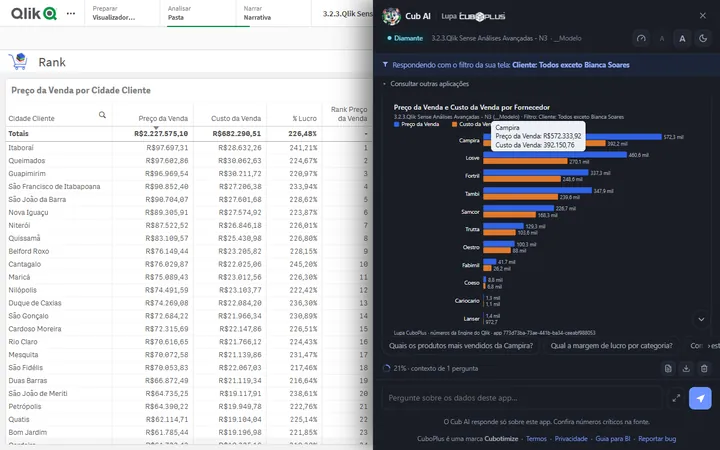Copy conversation with document icon

[x=668, y=368]
